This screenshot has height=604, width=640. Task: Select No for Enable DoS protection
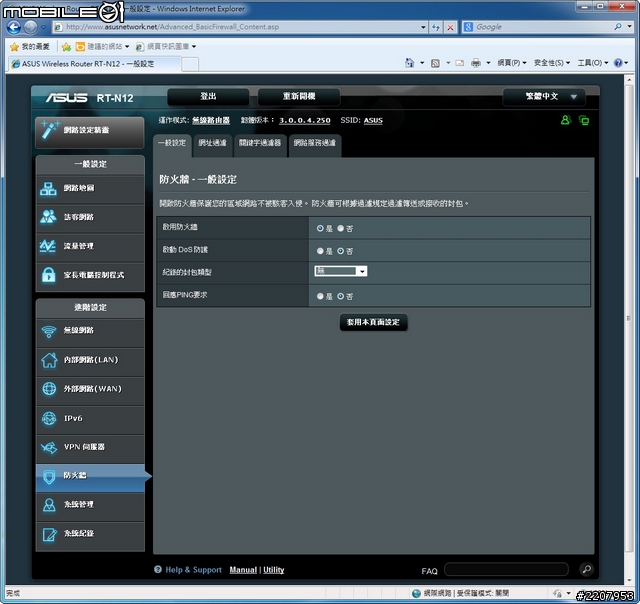point(340,251)
